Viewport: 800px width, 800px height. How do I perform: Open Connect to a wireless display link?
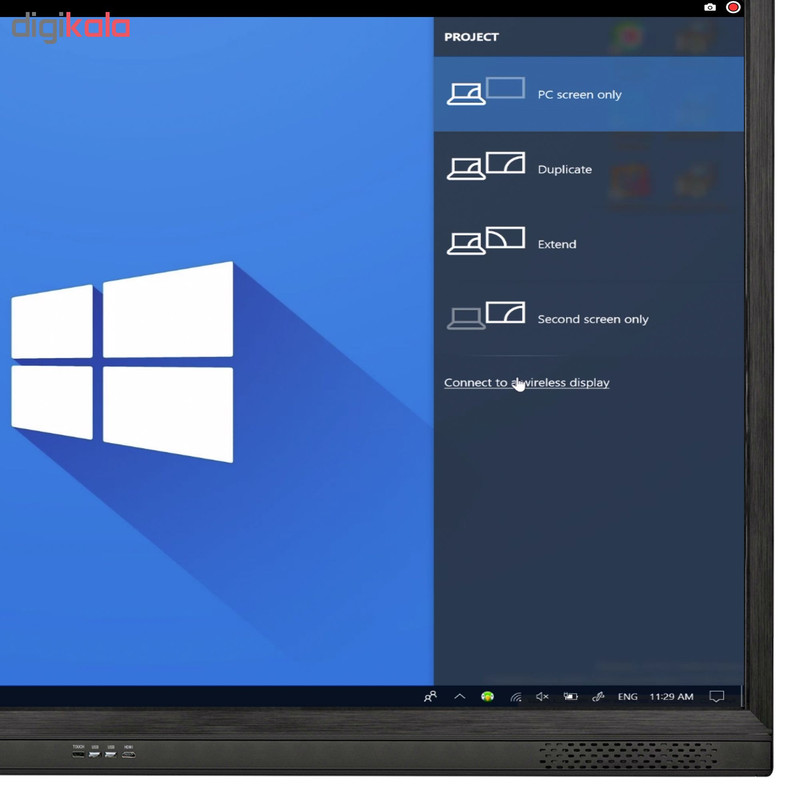(527, 383)
